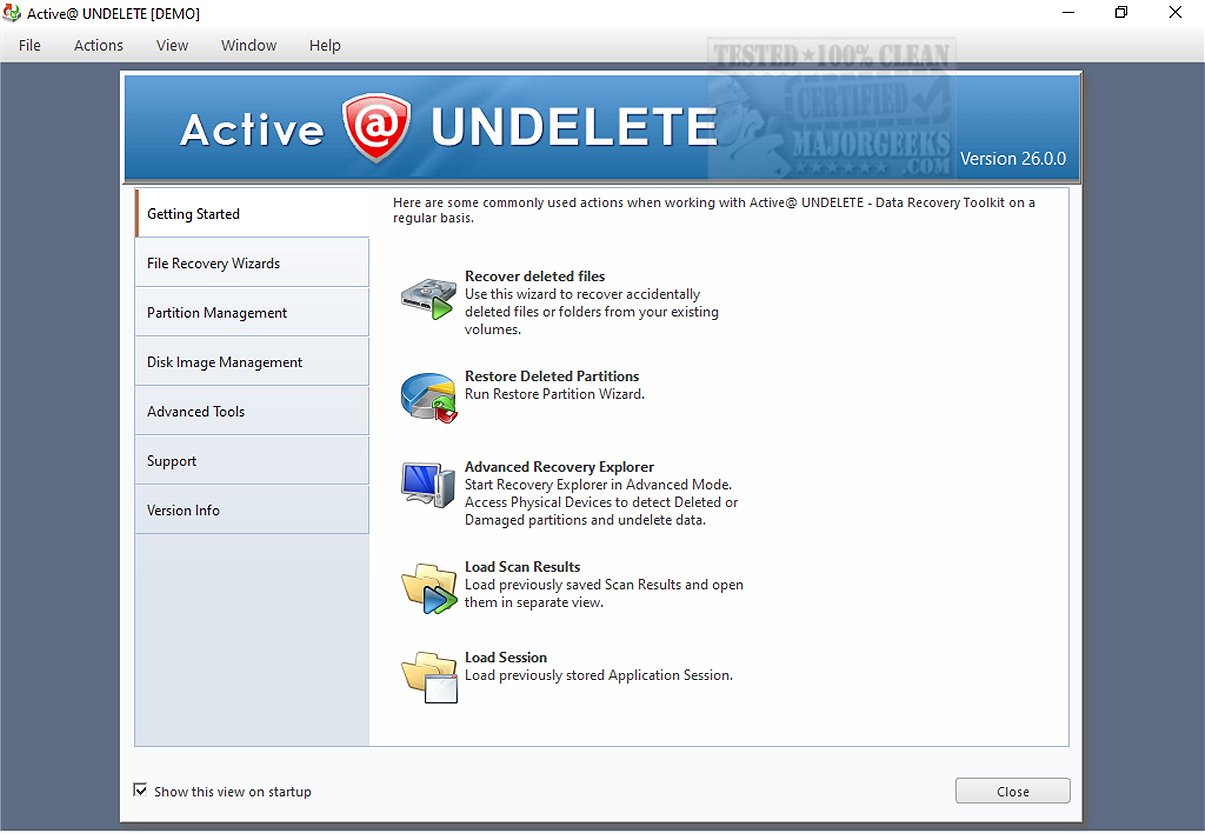Click 'Load previously stored Application Session.' text
Screen dimensions: 1205x834
(599, 675)
